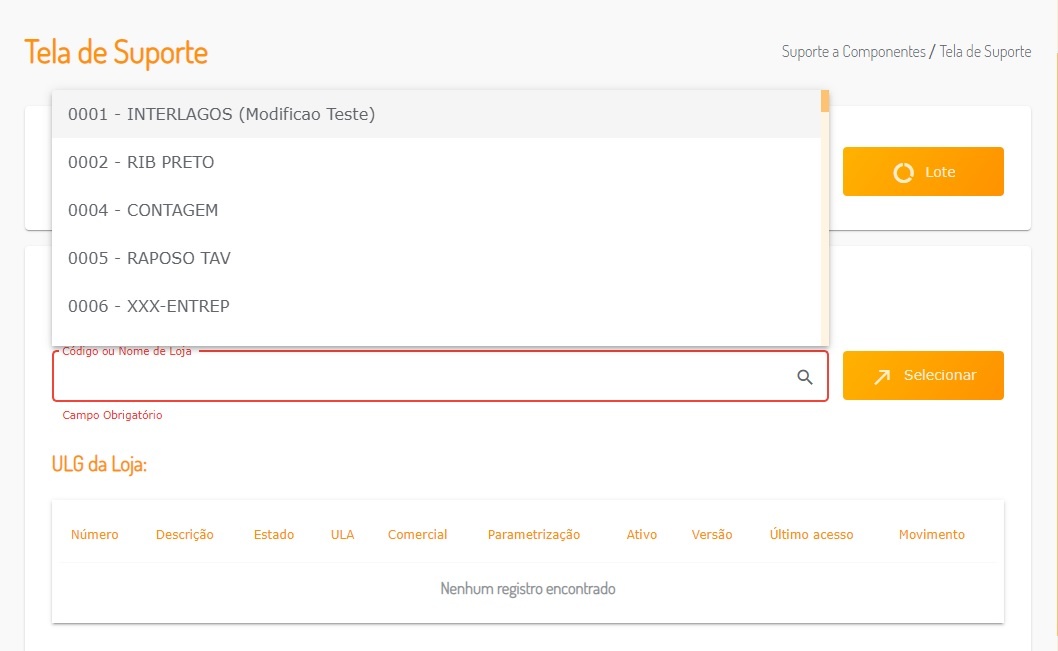This screenshot has width=1058, height=651.
Task: Click the spinner icon on Lote
Action: (x=903, y=172)
